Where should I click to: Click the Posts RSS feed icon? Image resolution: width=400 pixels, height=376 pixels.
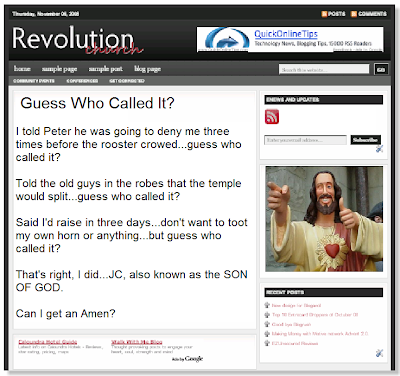(324, 14)
